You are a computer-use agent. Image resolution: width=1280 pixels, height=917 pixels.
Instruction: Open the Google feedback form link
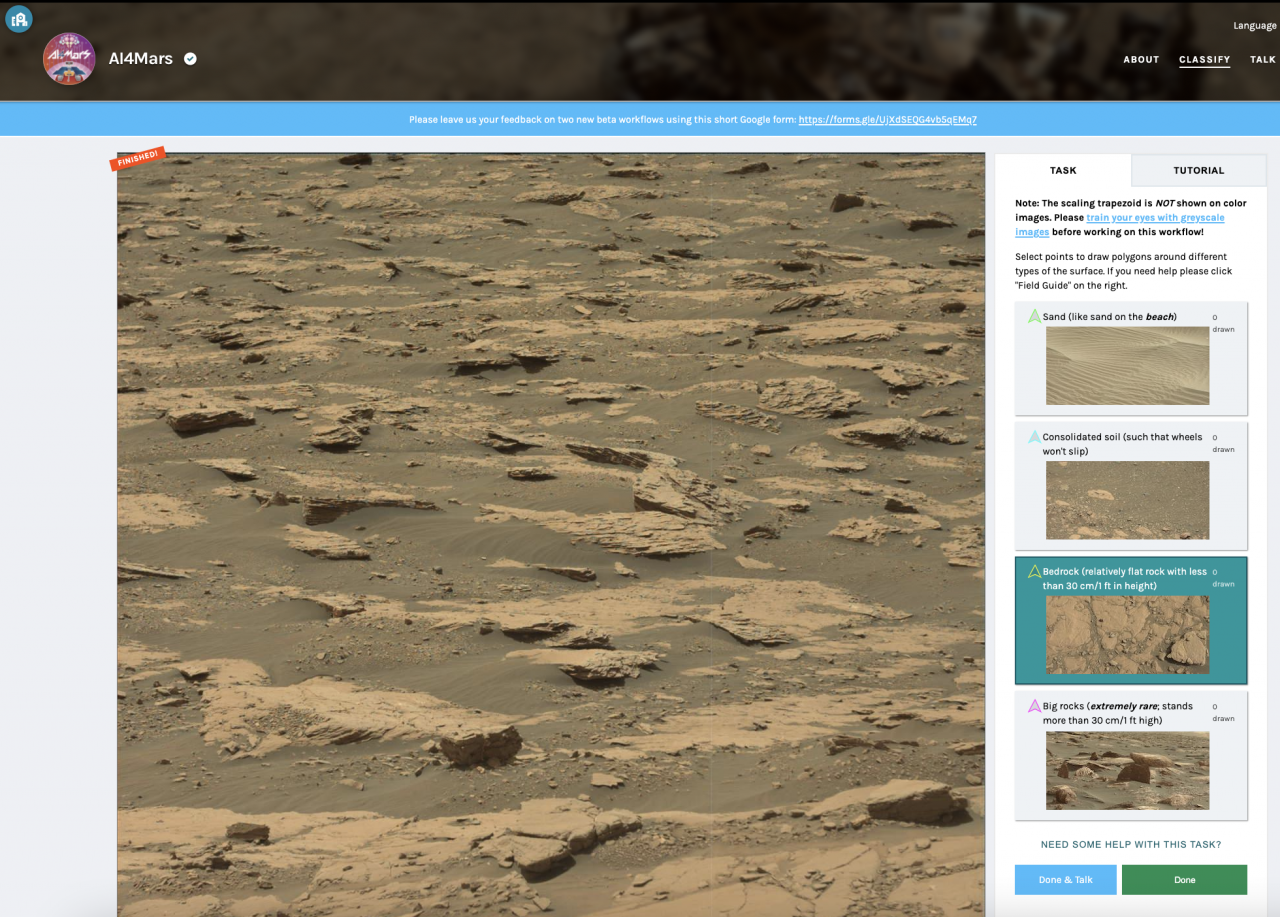pos(887,120)
